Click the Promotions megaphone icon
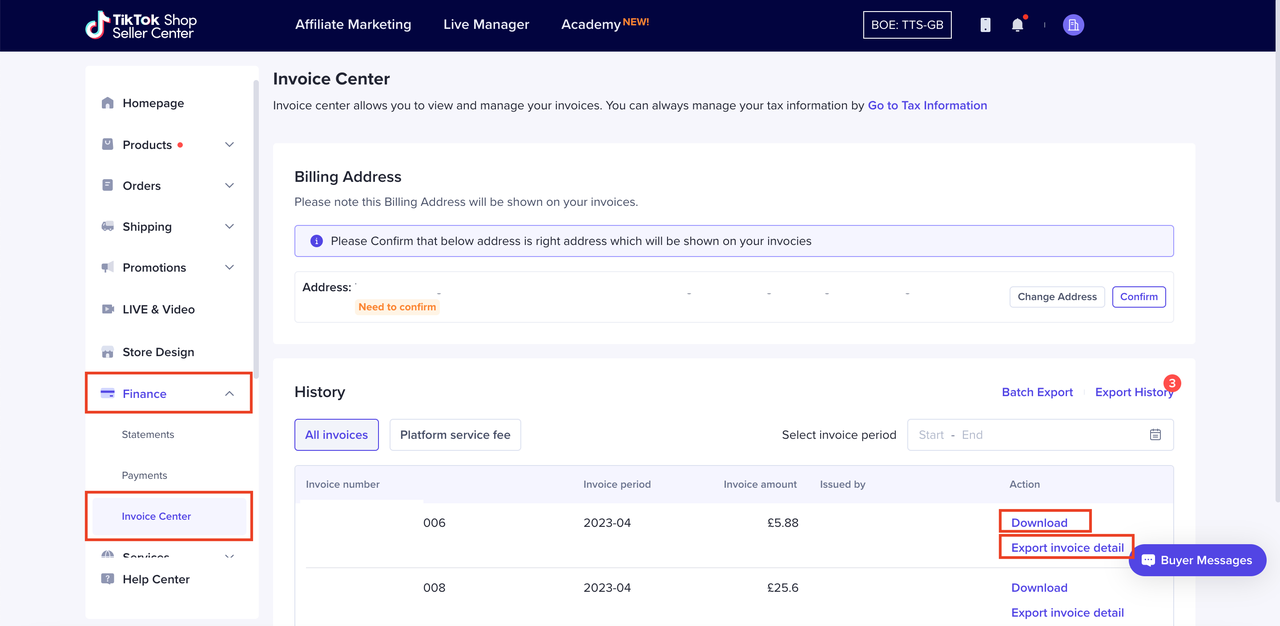 pos(107,267)
